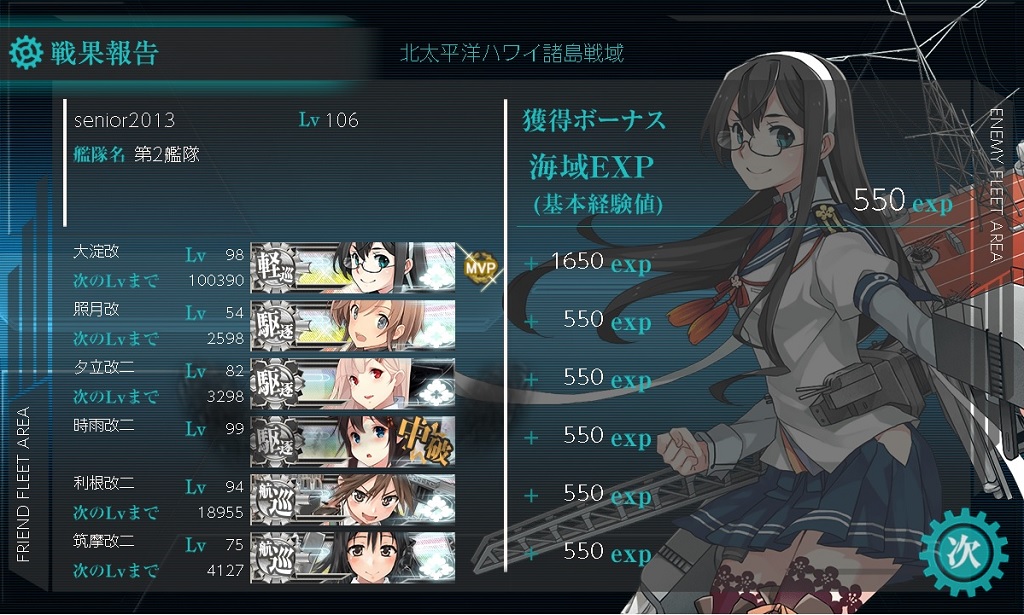Image resolution: width=1024 pixels, height=615 pixels.
Task: Click the gold MVP badge
Action: [481, 267]
